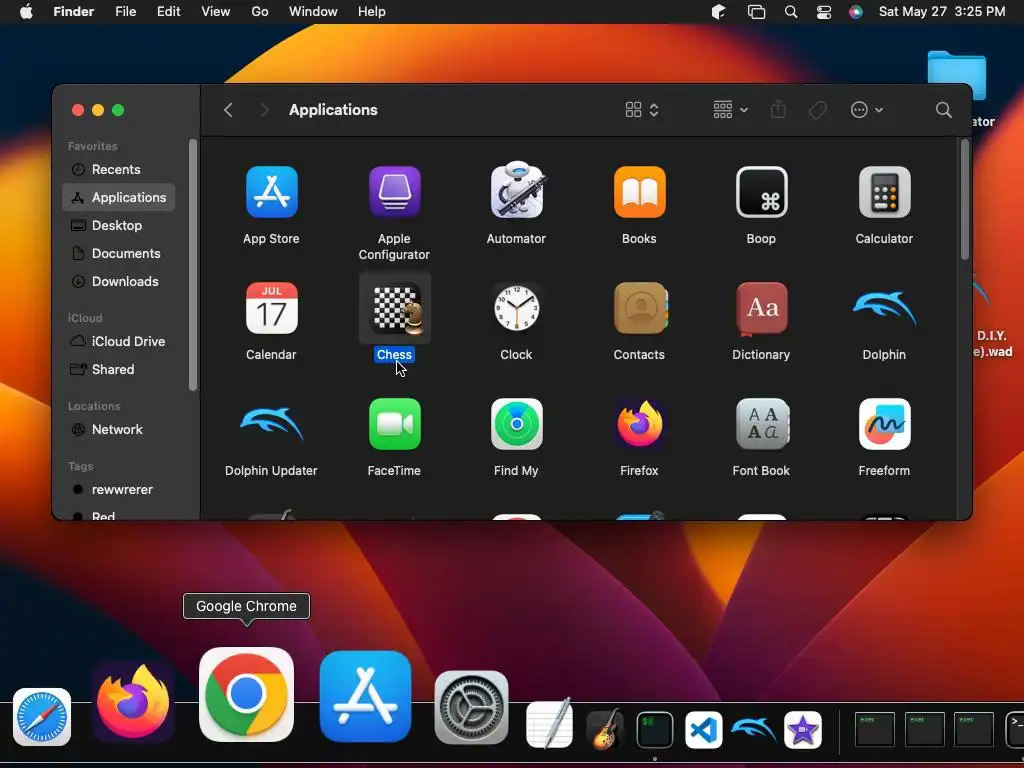The image size is (1024, 768).
Task: Click the Edit Tags toolbar icon
Action: pos(817,110)
